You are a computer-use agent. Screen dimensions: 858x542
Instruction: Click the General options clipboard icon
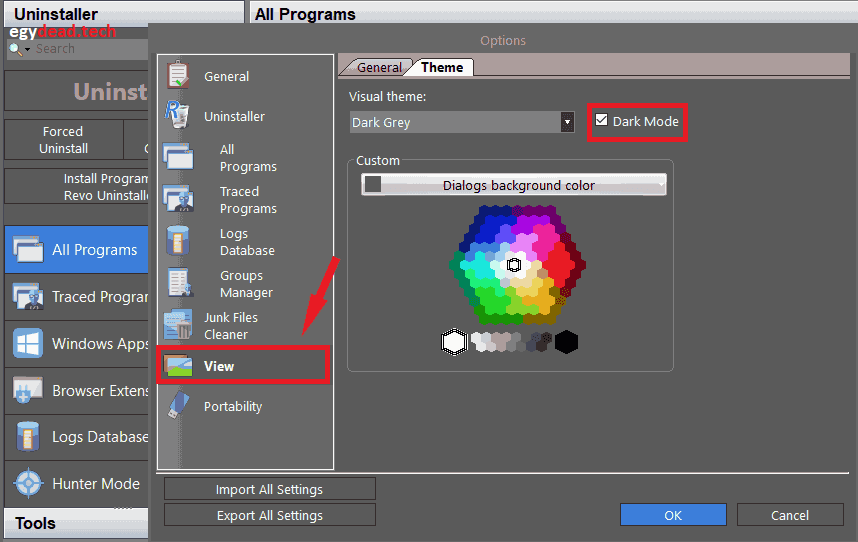(179, 76)
